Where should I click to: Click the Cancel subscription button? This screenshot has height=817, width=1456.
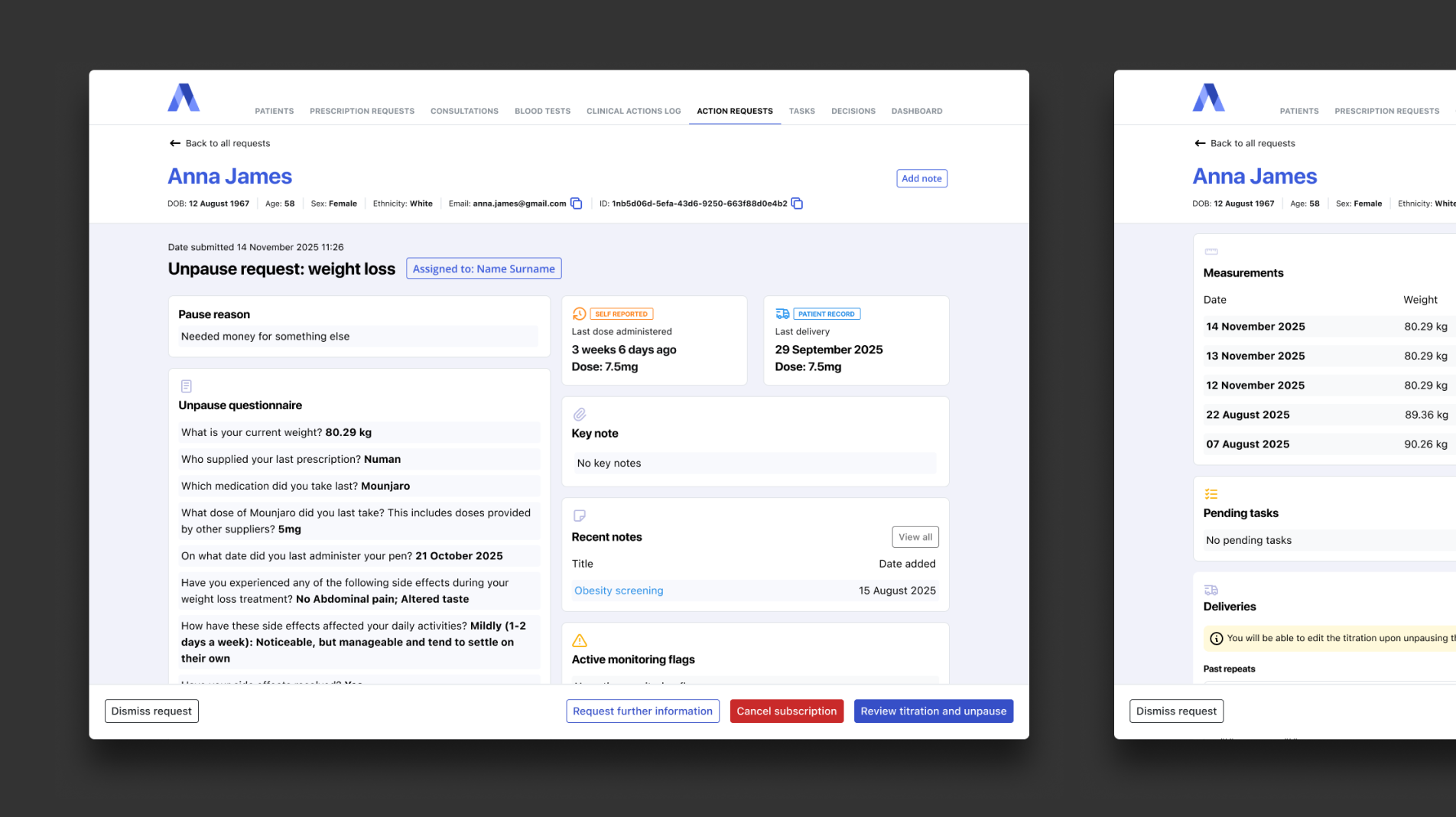[x=787, y=711]
